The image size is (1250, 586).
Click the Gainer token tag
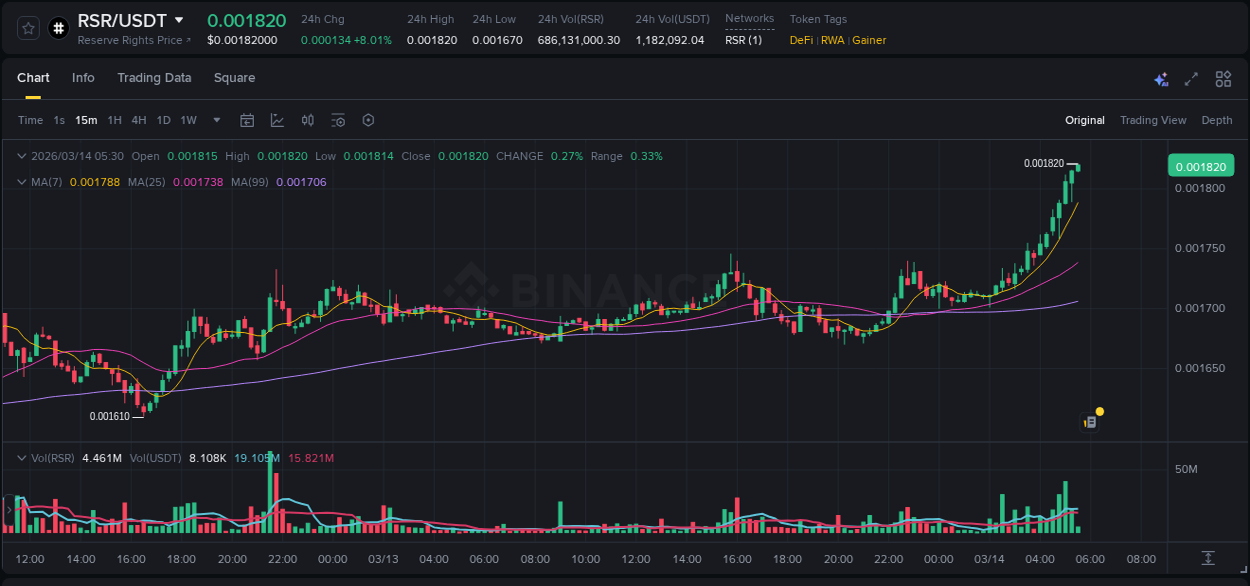pos(869,40)
